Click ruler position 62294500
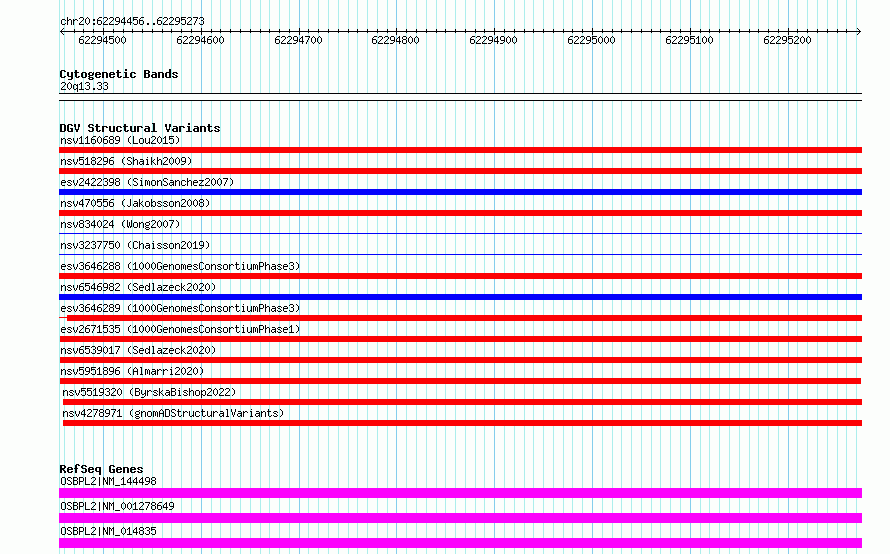890x554 pixels. [102, 40]
